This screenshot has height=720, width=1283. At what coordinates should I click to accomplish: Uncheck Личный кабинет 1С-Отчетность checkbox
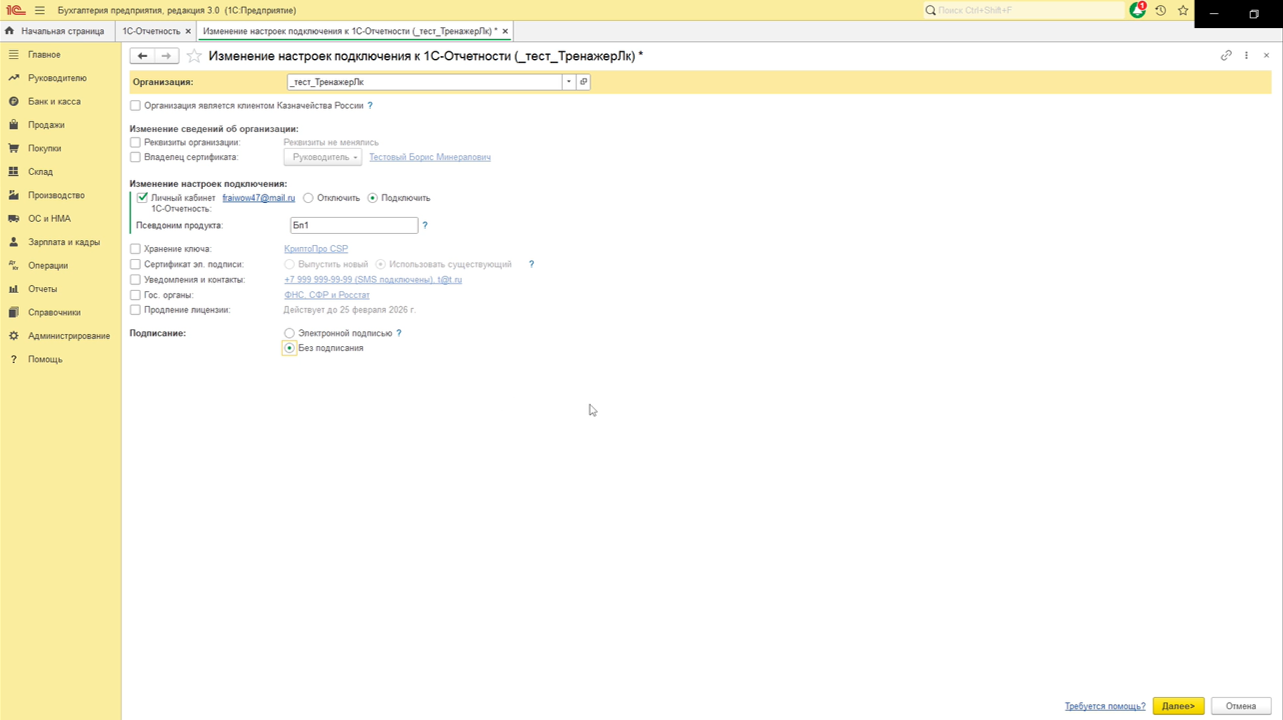tap(142, 198)
